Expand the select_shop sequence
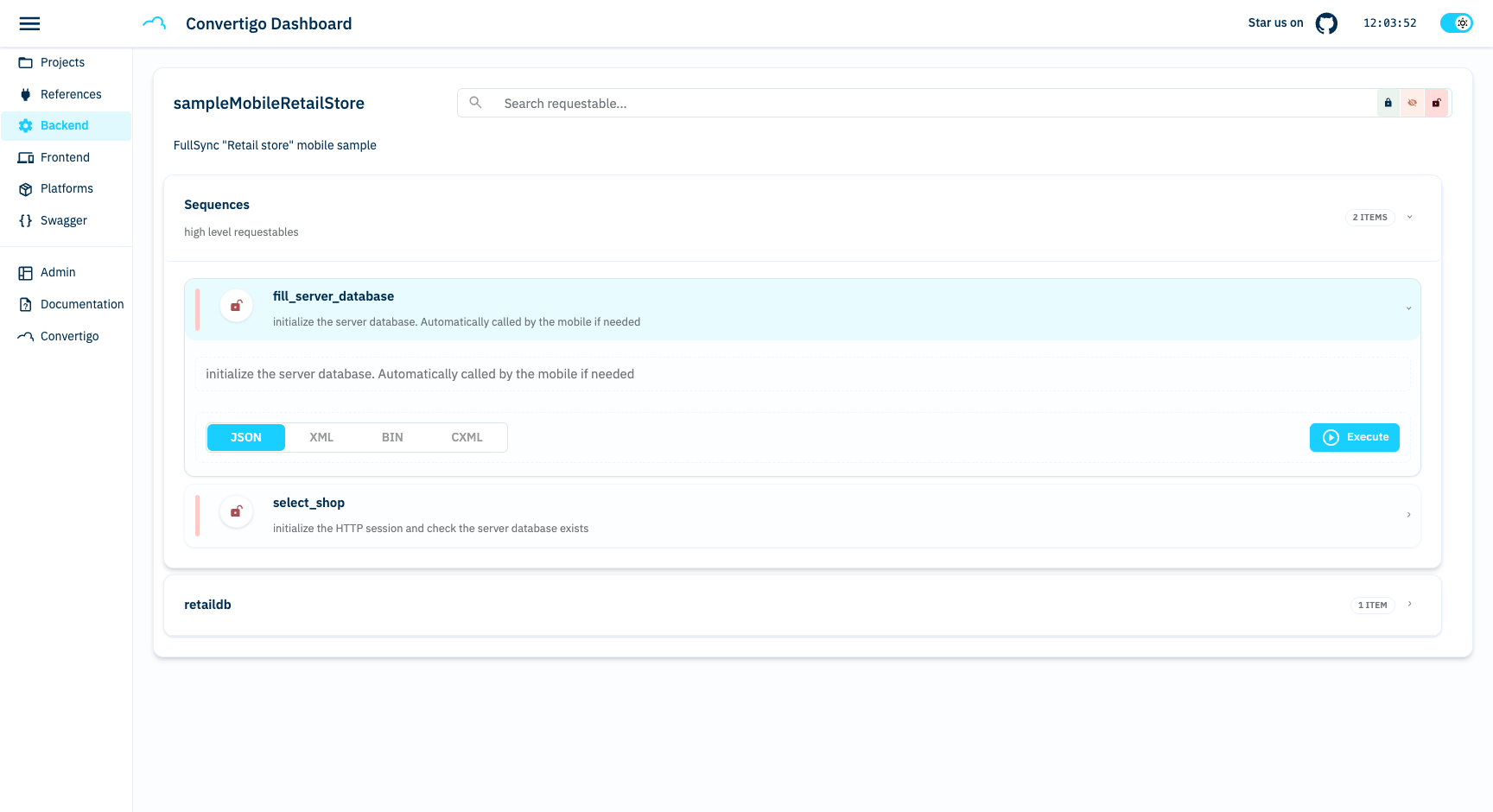Viewport: 1493px width, 812px height. (x=1408, y=515)
